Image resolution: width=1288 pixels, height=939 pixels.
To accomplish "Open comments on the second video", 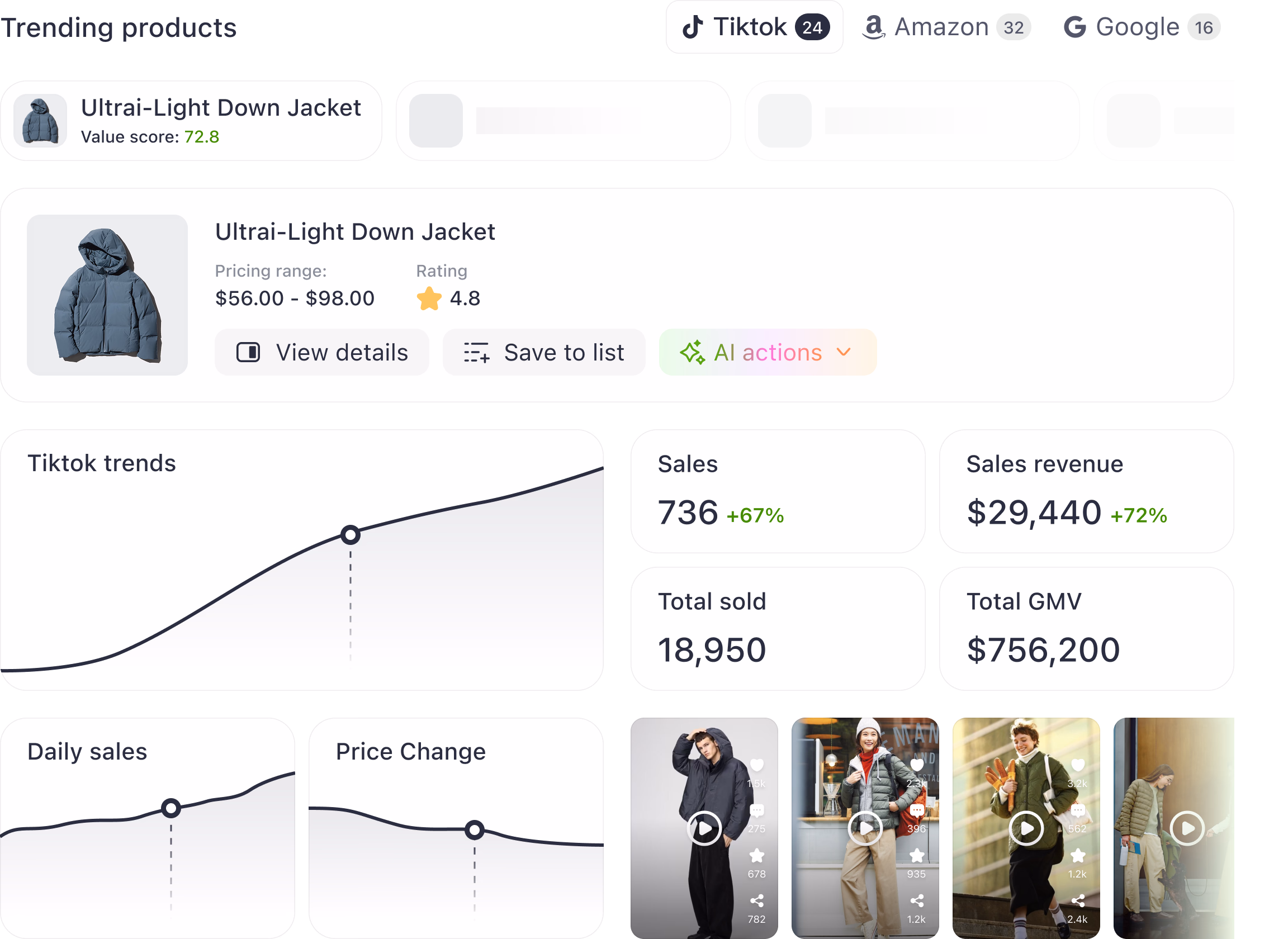I will coord(917,810).
